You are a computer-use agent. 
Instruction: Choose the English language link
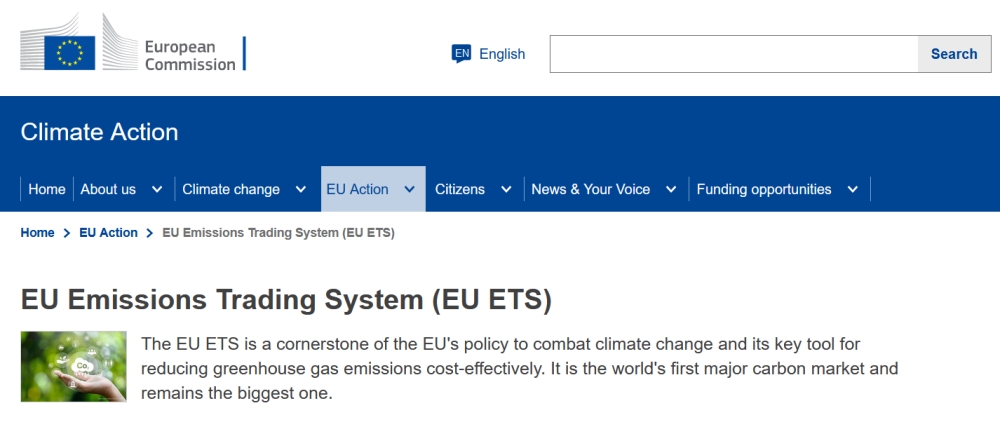502,54
